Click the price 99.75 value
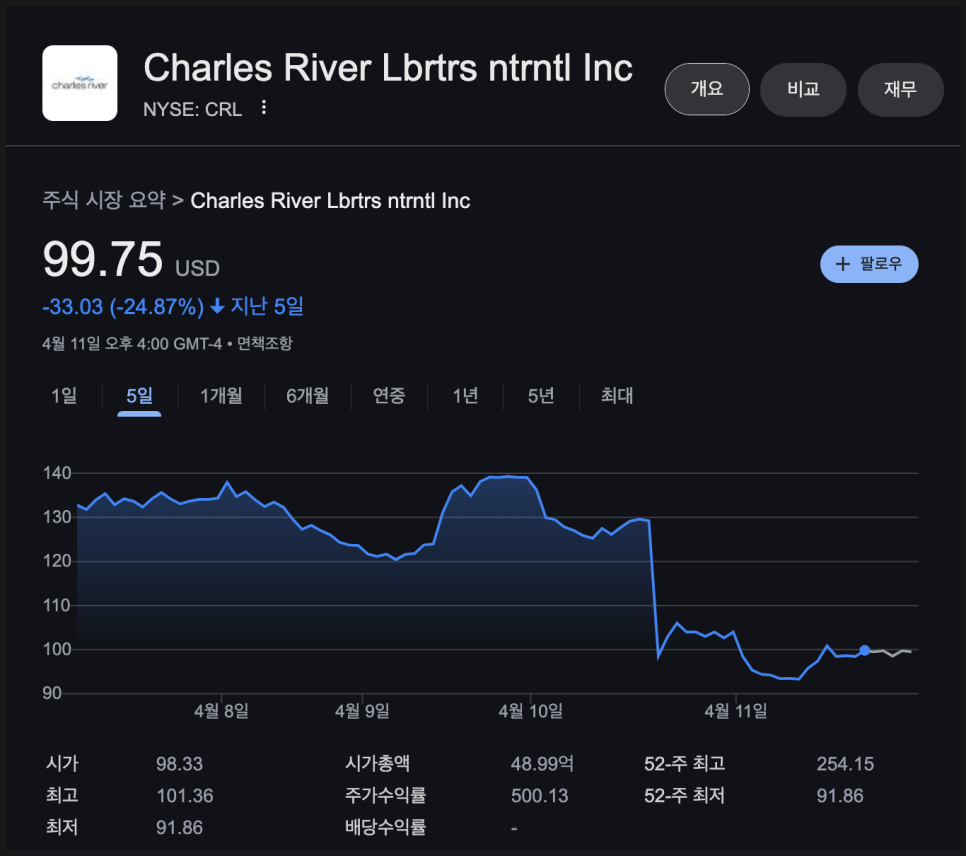The image size is (966, 856). (x=102, y=259)
